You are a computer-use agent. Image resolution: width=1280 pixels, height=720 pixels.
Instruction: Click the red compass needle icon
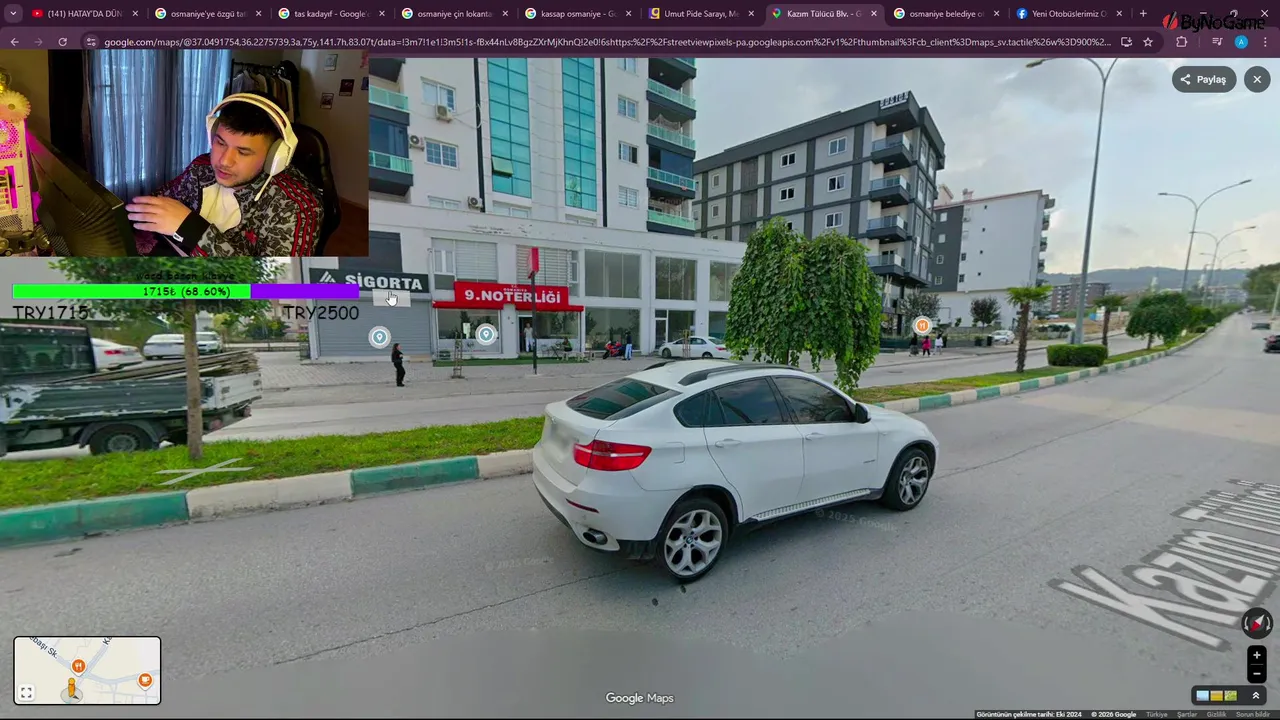(1256, 623)
